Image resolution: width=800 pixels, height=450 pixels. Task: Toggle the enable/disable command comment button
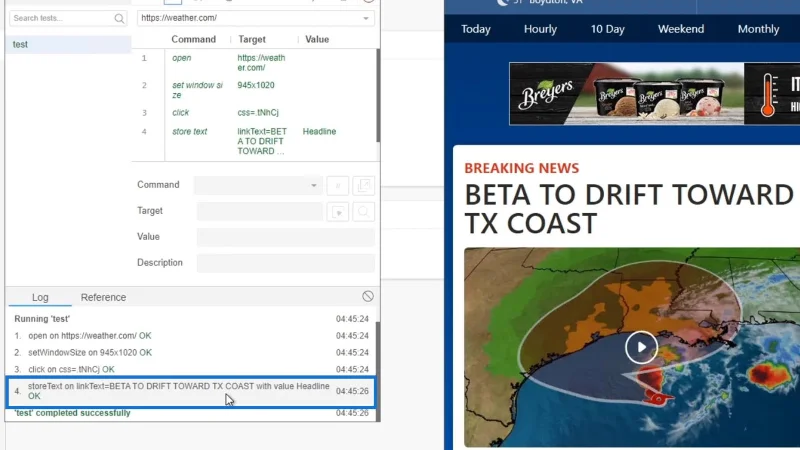click(x=338, y=186)
